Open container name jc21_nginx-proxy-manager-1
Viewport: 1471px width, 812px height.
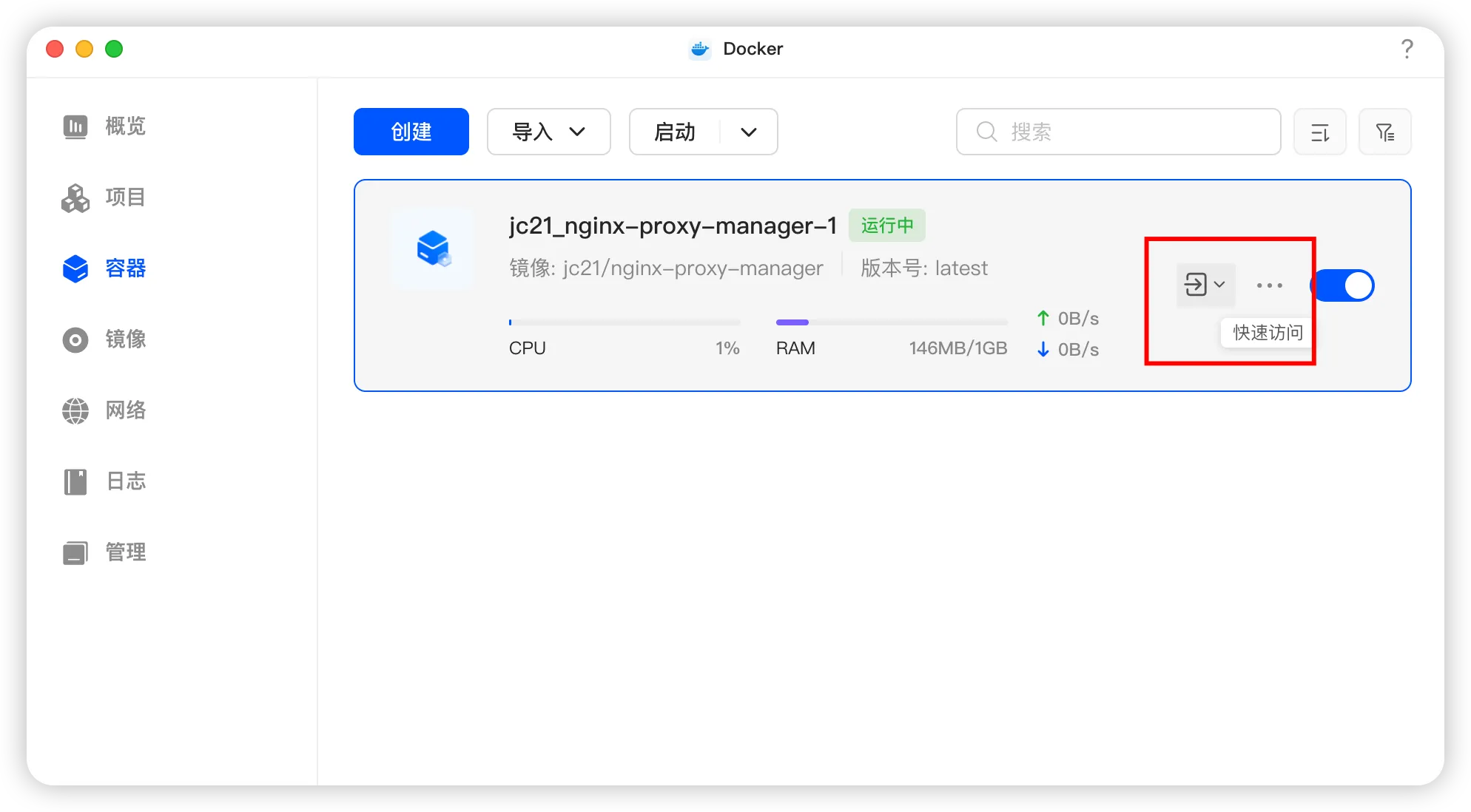(x=673, y=225)
